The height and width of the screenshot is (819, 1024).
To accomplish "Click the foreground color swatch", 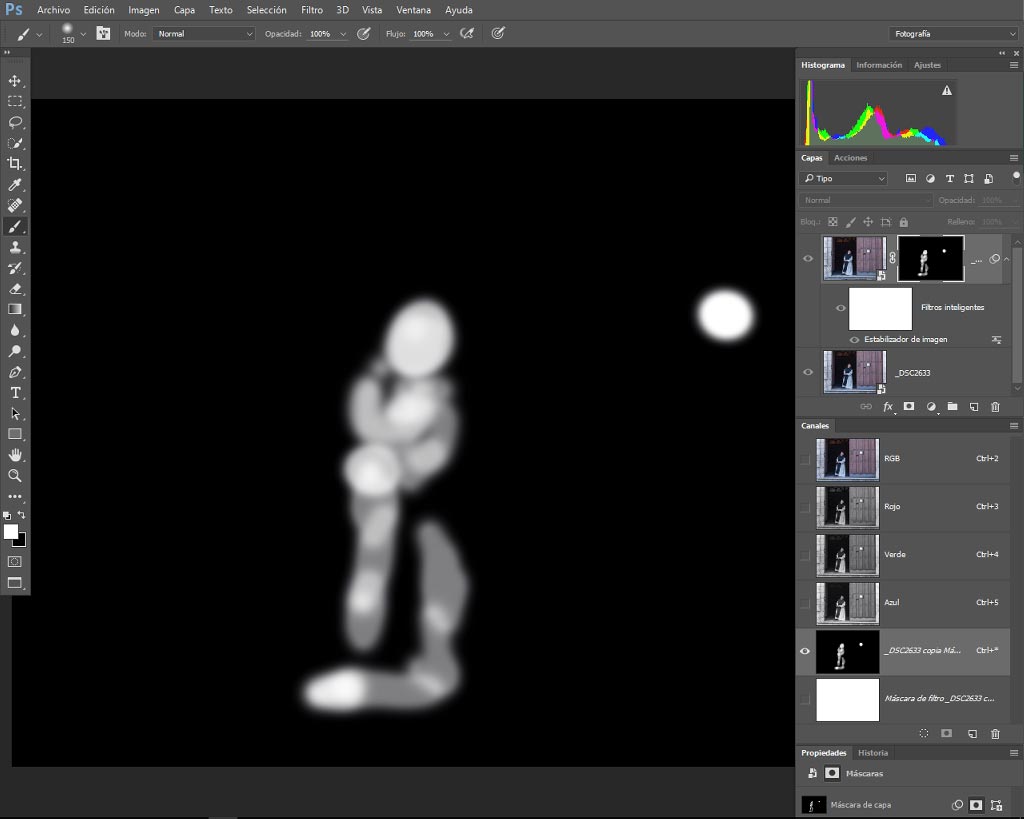I will click(10, 532).
